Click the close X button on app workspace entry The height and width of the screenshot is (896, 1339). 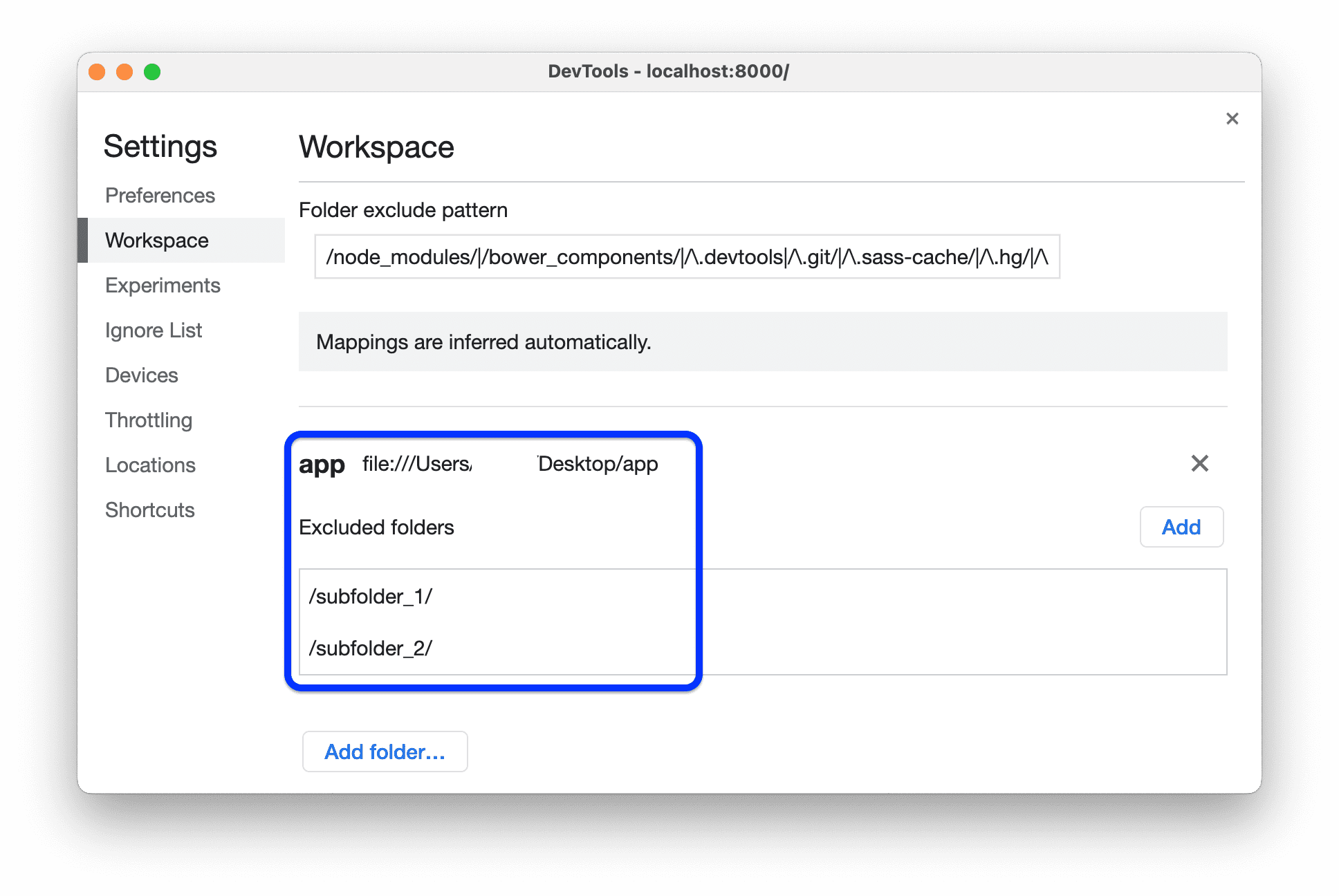point(1200,463)
